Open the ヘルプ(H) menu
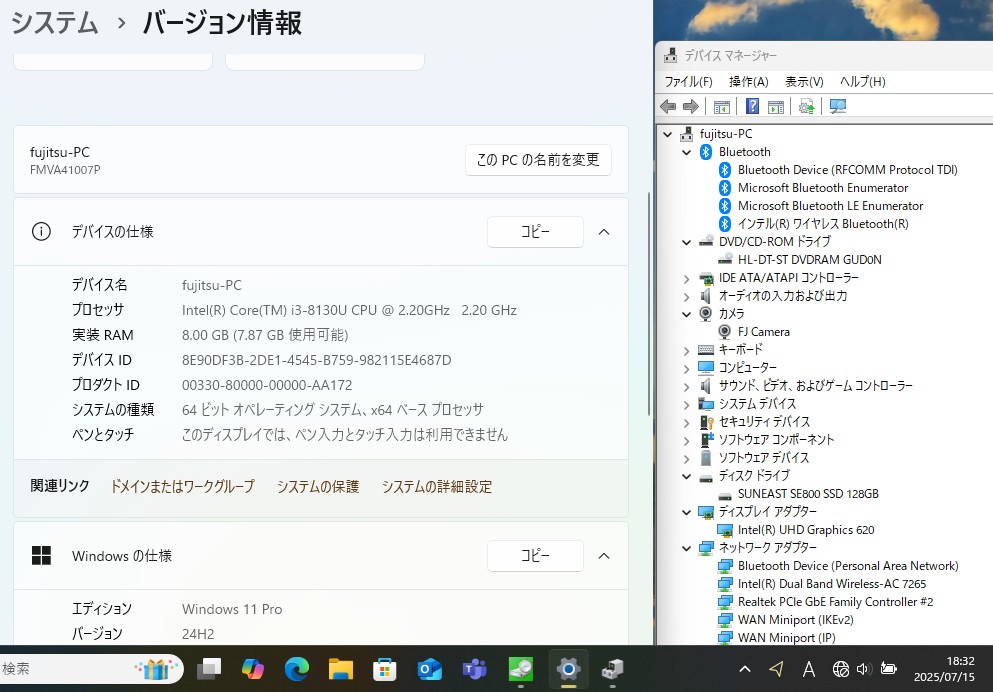The image size is (993, 692). point(863,82)
